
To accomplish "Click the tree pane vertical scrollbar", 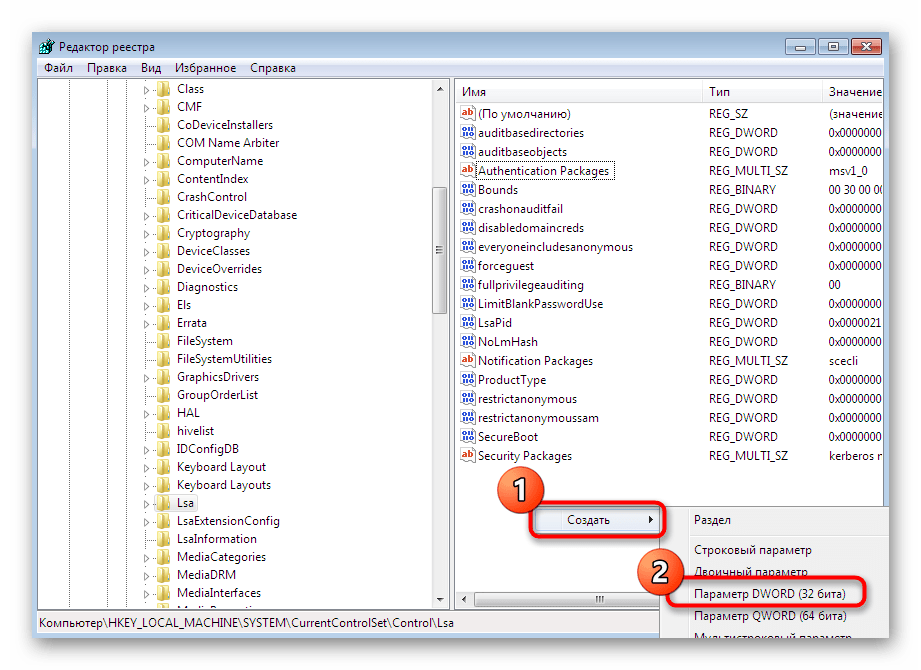I will 440,250.
